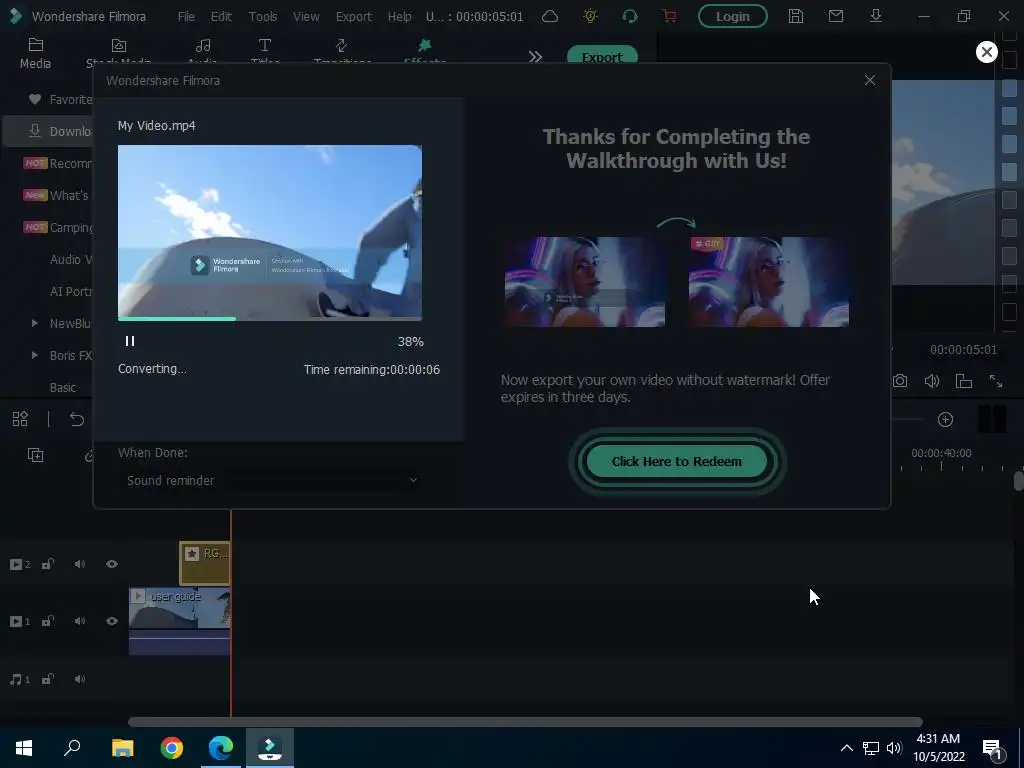This screenshot has width=1024, height=768.
Task: Click the preview display settings icon
Action: (964, 381)
